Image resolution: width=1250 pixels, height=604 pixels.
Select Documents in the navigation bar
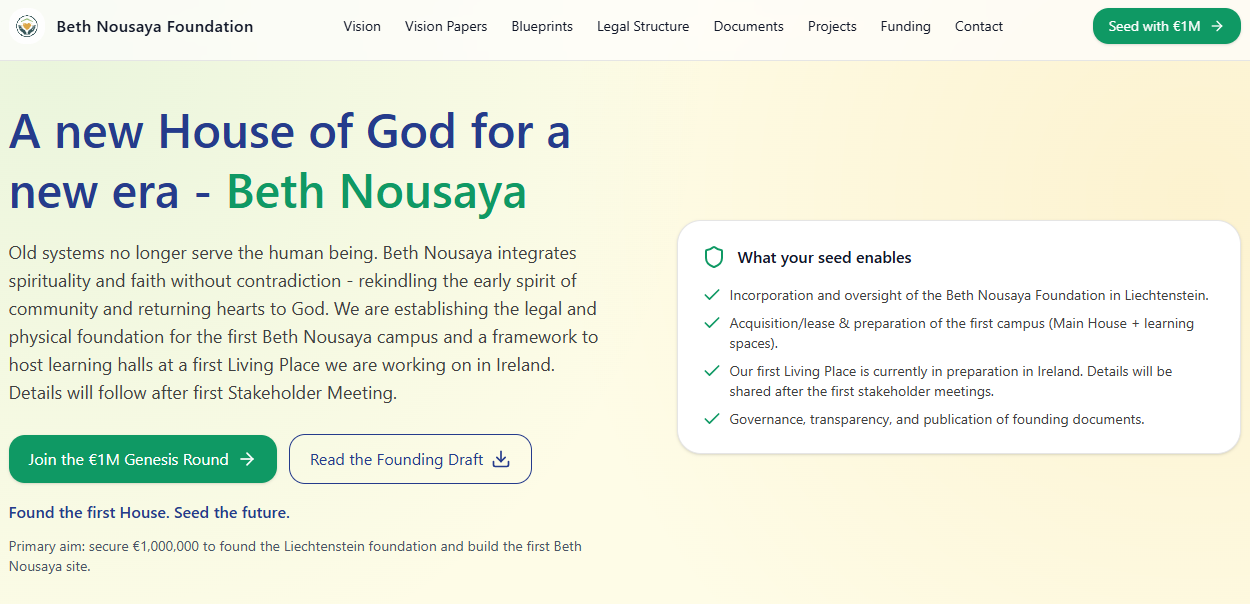[x=748, y=26]
